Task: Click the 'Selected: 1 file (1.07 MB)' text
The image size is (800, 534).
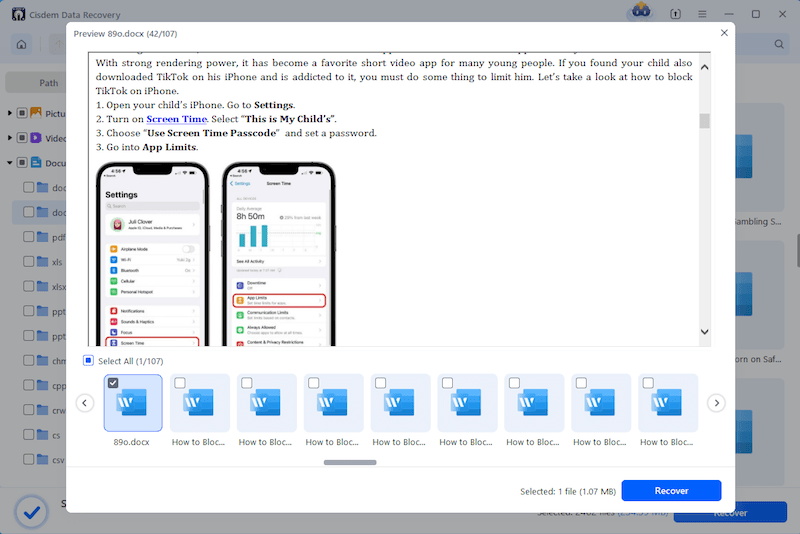Action: click(x=568, y=491)
